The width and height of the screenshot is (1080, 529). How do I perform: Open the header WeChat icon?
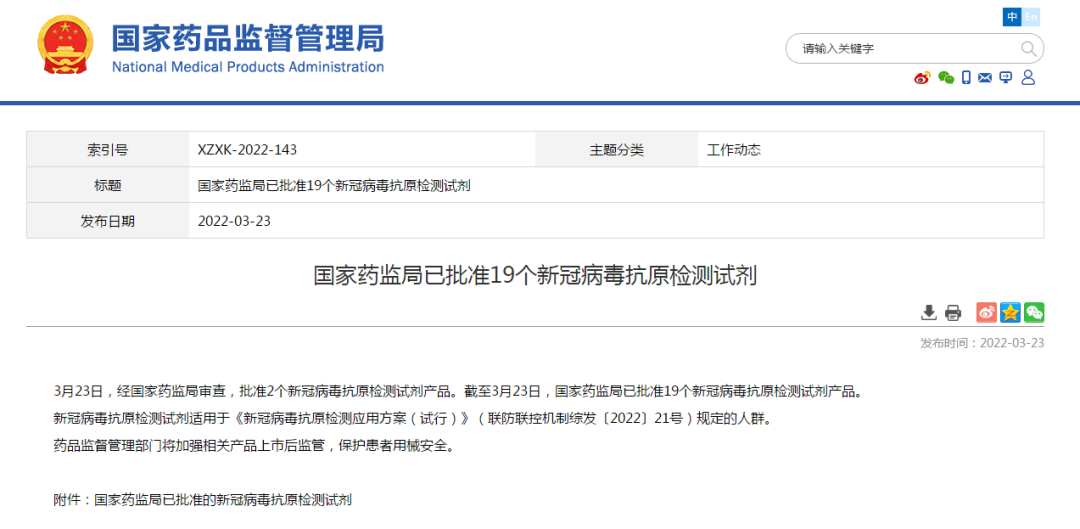(x=945, y=78)
